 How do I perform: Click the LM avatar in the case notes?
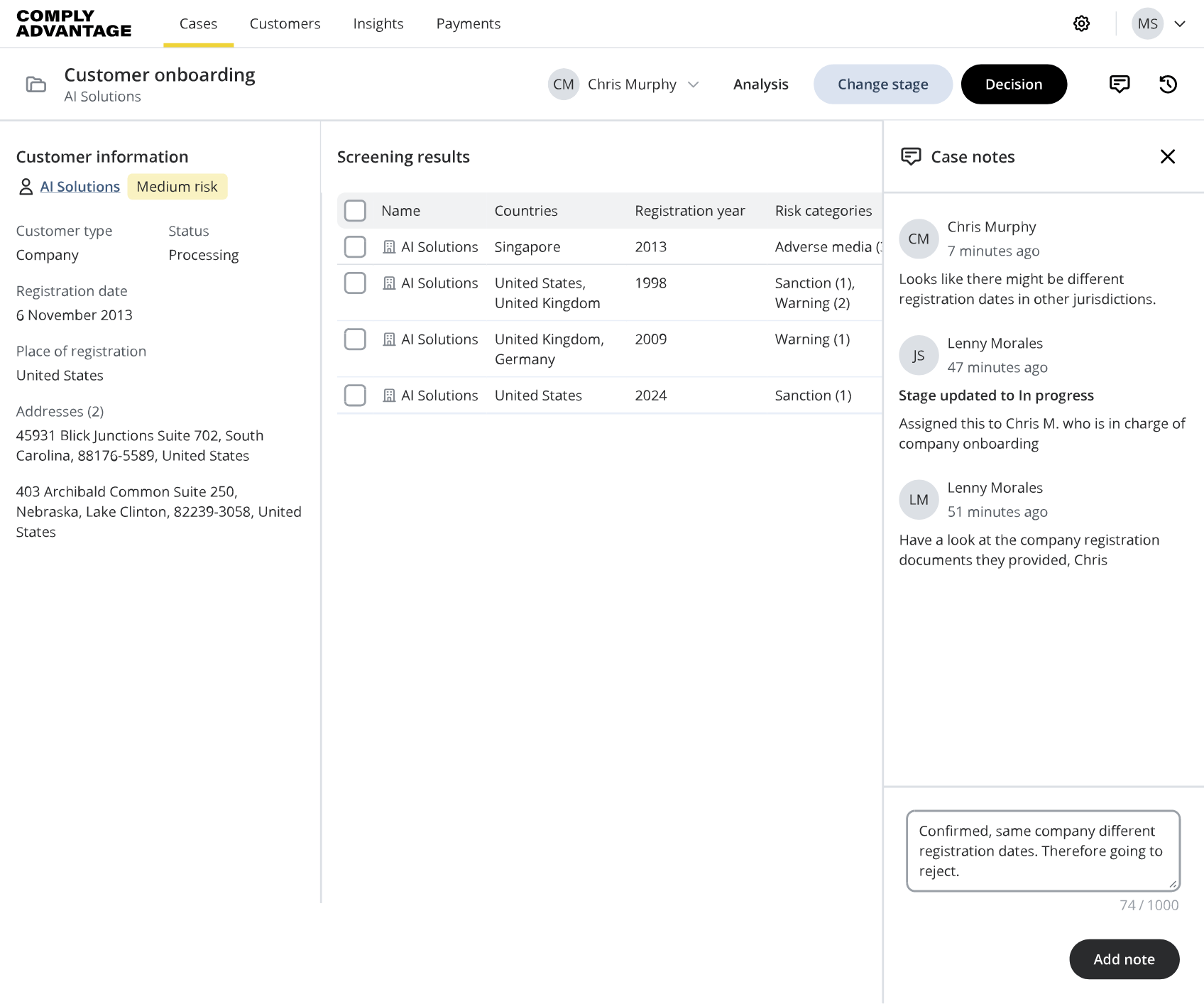coord(919,499)
